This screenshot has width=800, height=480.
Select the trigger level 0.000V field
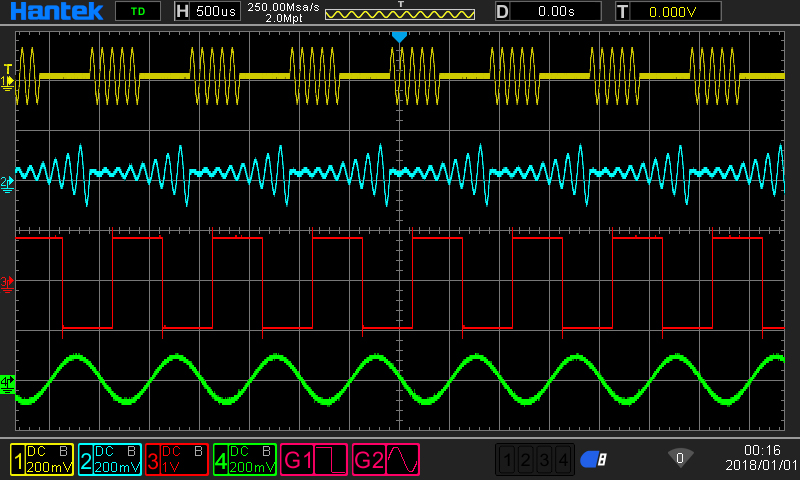coord(667,12)
